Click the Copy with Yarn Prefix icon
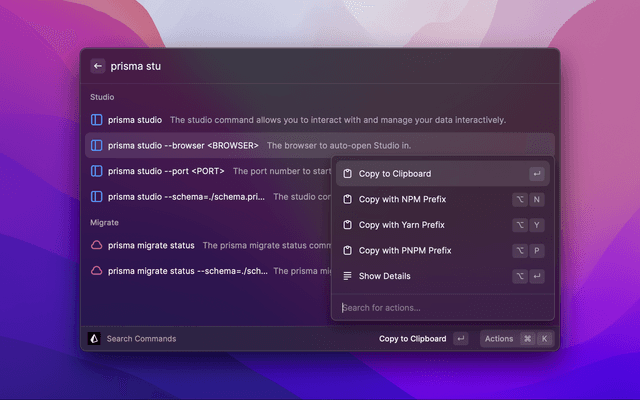The width and height of the screenshot is (640, 400). click(347, 225)
